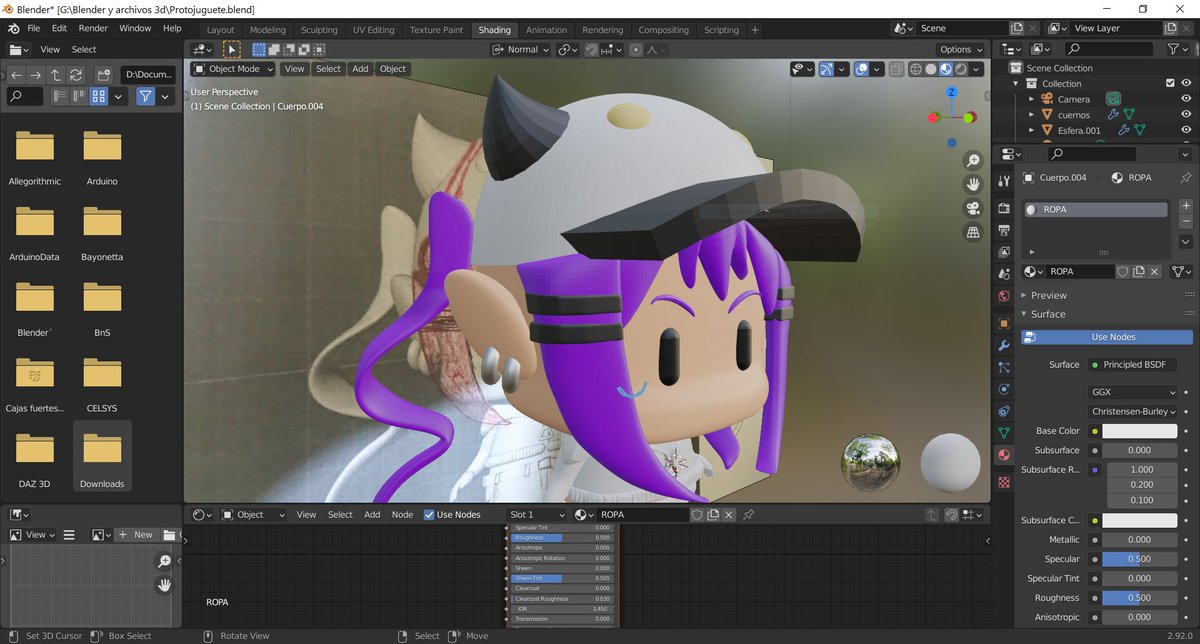Screen dimensions: 1200x644
Task: Go to parent directory in file browser
Action: [x=55, y=75]
